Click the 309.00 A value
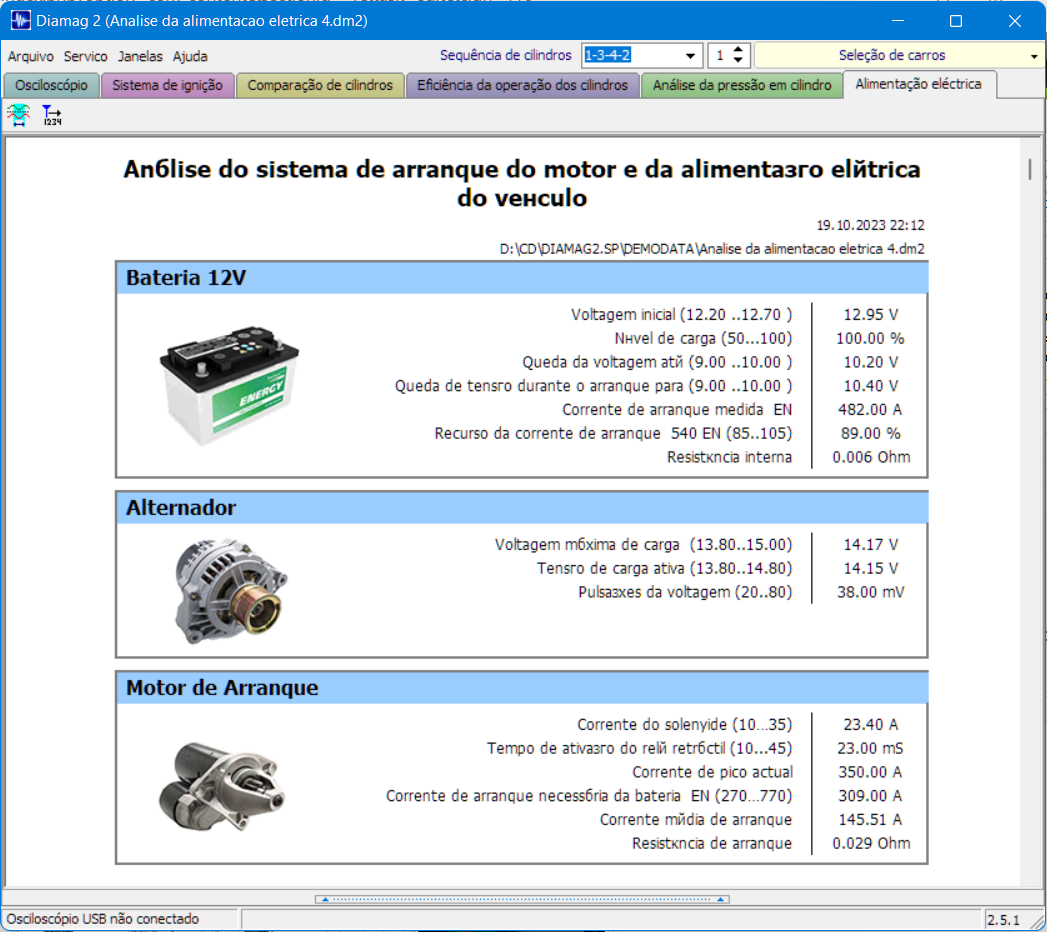This screenshot has width=1047, height=932. tap(871, 796)
